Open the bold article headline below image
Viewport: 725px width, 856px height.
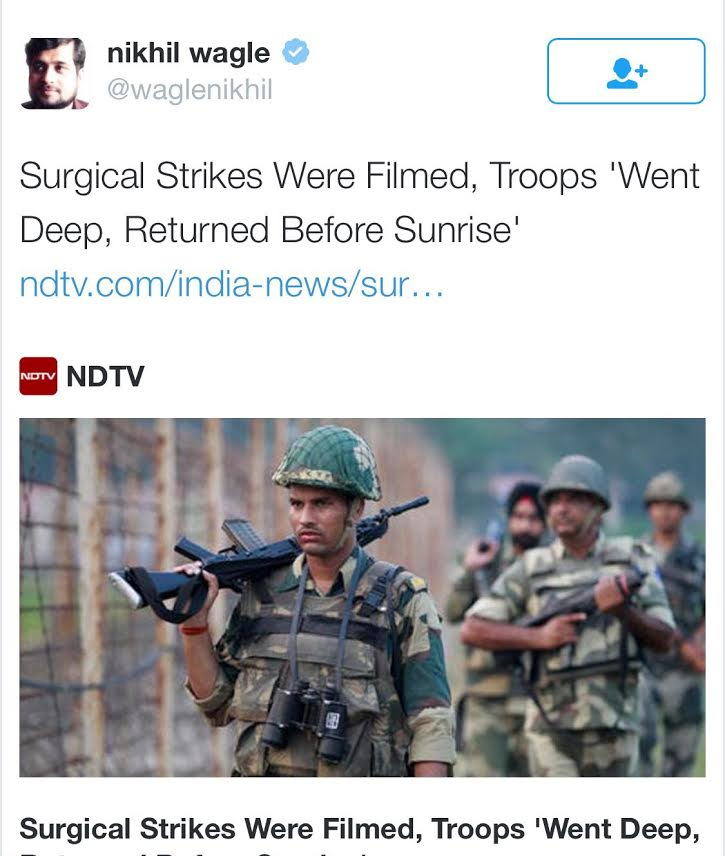[360, 835]
